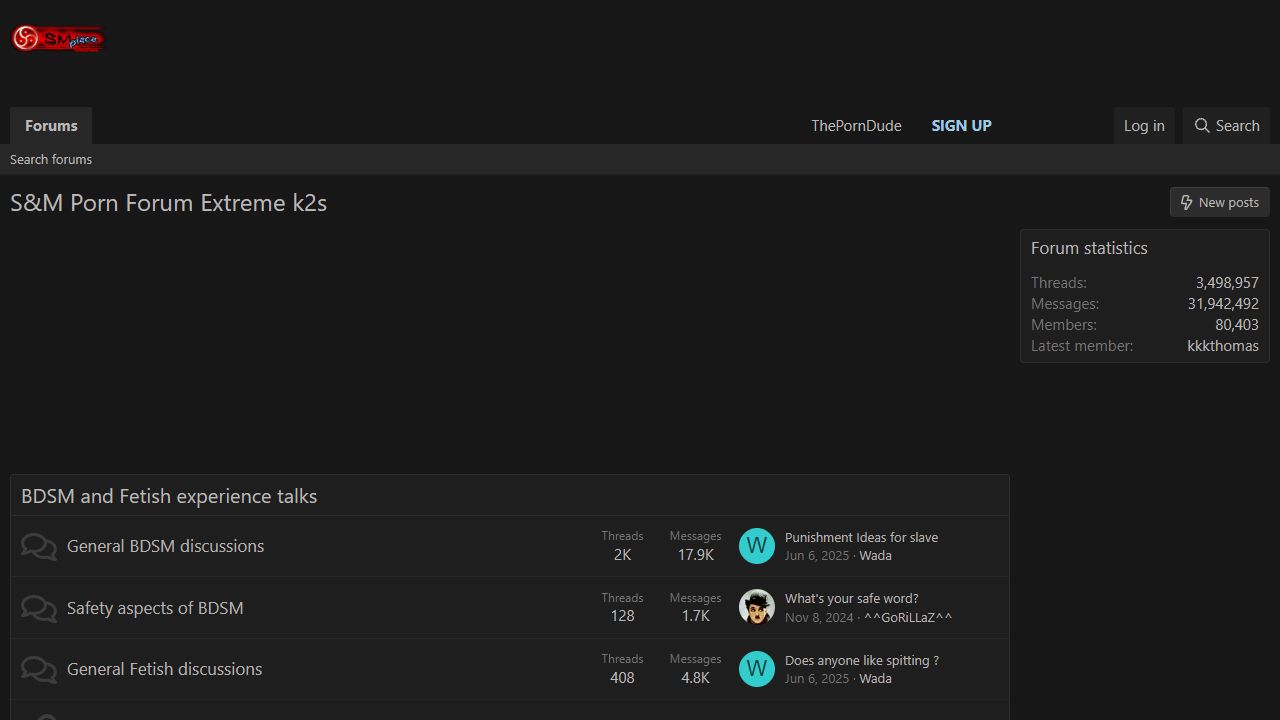Open the Search button in header

pyautogui.click(x=1226, y=126)
